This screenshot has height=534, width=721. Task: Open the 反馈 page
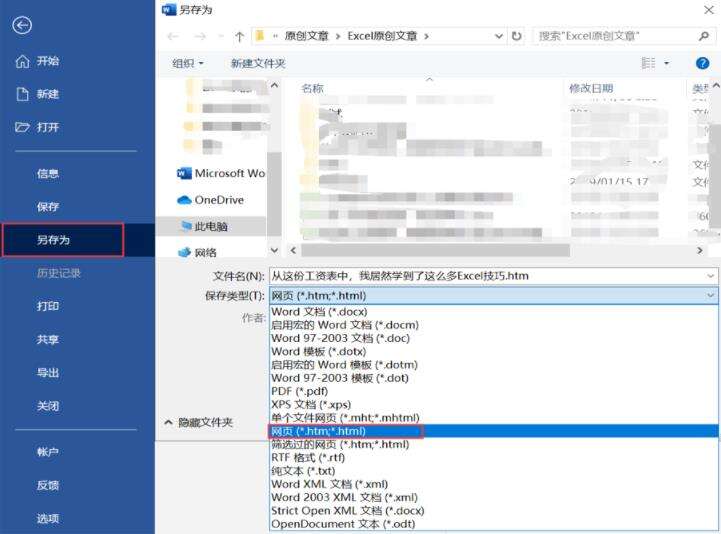(48, 485)
